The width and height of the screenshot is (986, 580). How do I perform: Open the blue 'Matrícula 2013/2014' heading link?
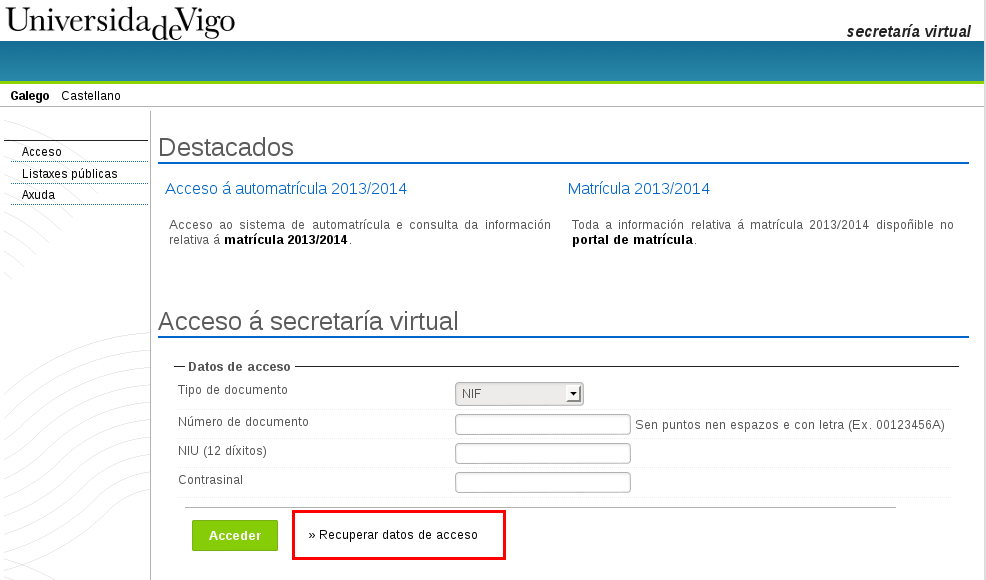pyautogui.click(x=638, y=188)
